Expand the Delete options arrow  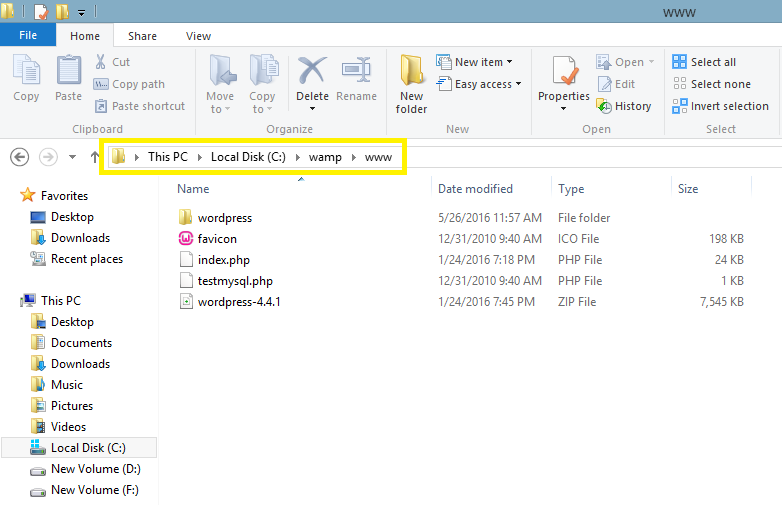[x=312, y=109]
